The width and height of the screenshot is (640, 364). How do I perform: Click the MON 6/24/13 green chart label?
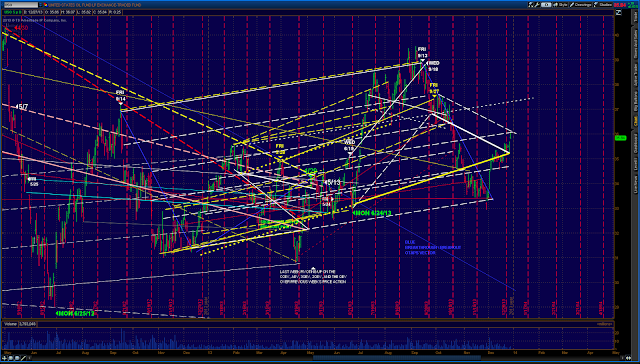pyautogui.click(x=372, y=213)
